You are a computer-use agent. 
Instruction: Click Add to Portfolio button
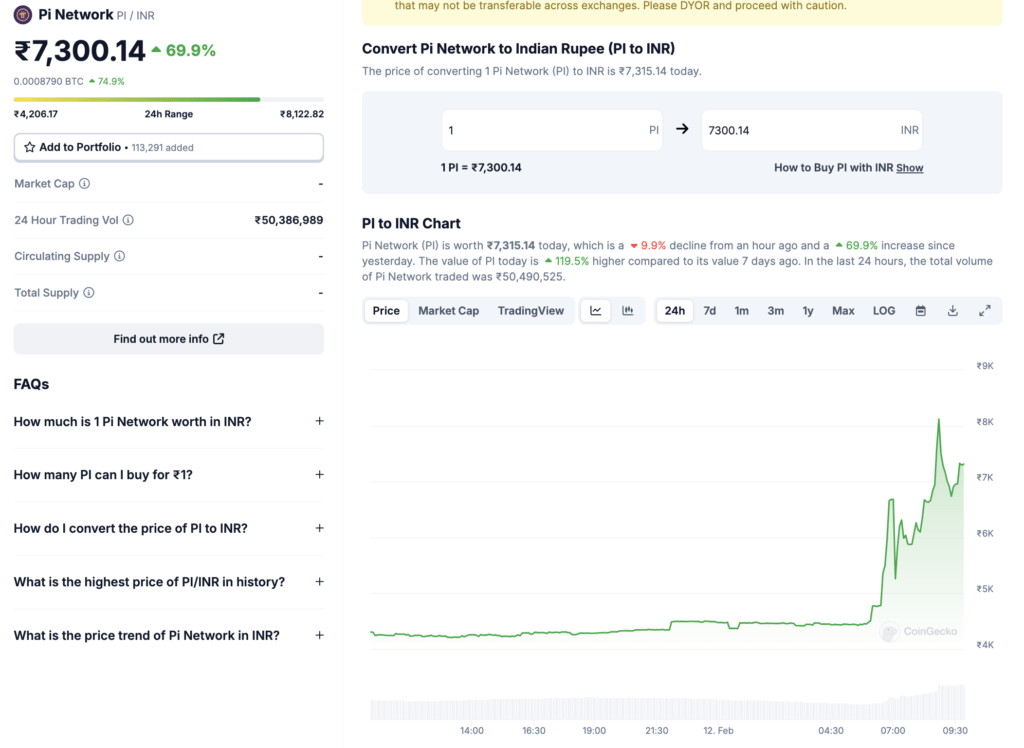tap(168, 148)
